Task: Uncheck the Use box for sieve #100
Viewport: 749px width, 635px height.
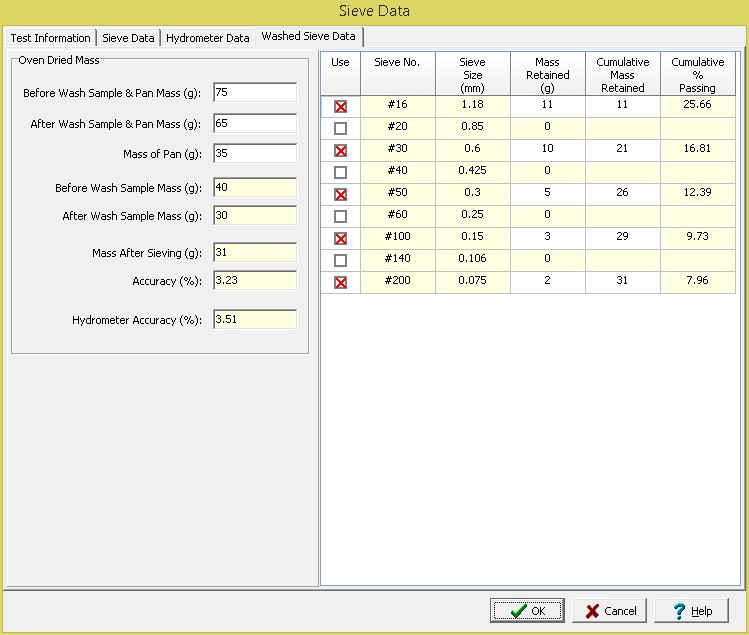Action: [341, 239]
